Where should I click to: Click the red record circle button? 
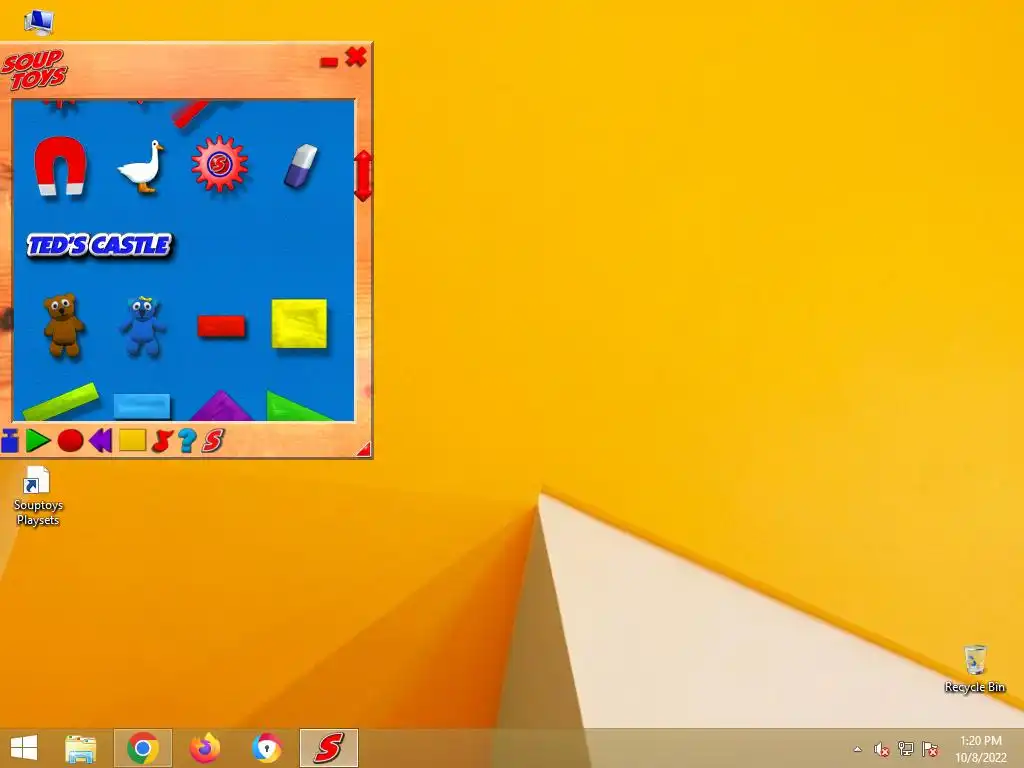[x=71, y=441]
